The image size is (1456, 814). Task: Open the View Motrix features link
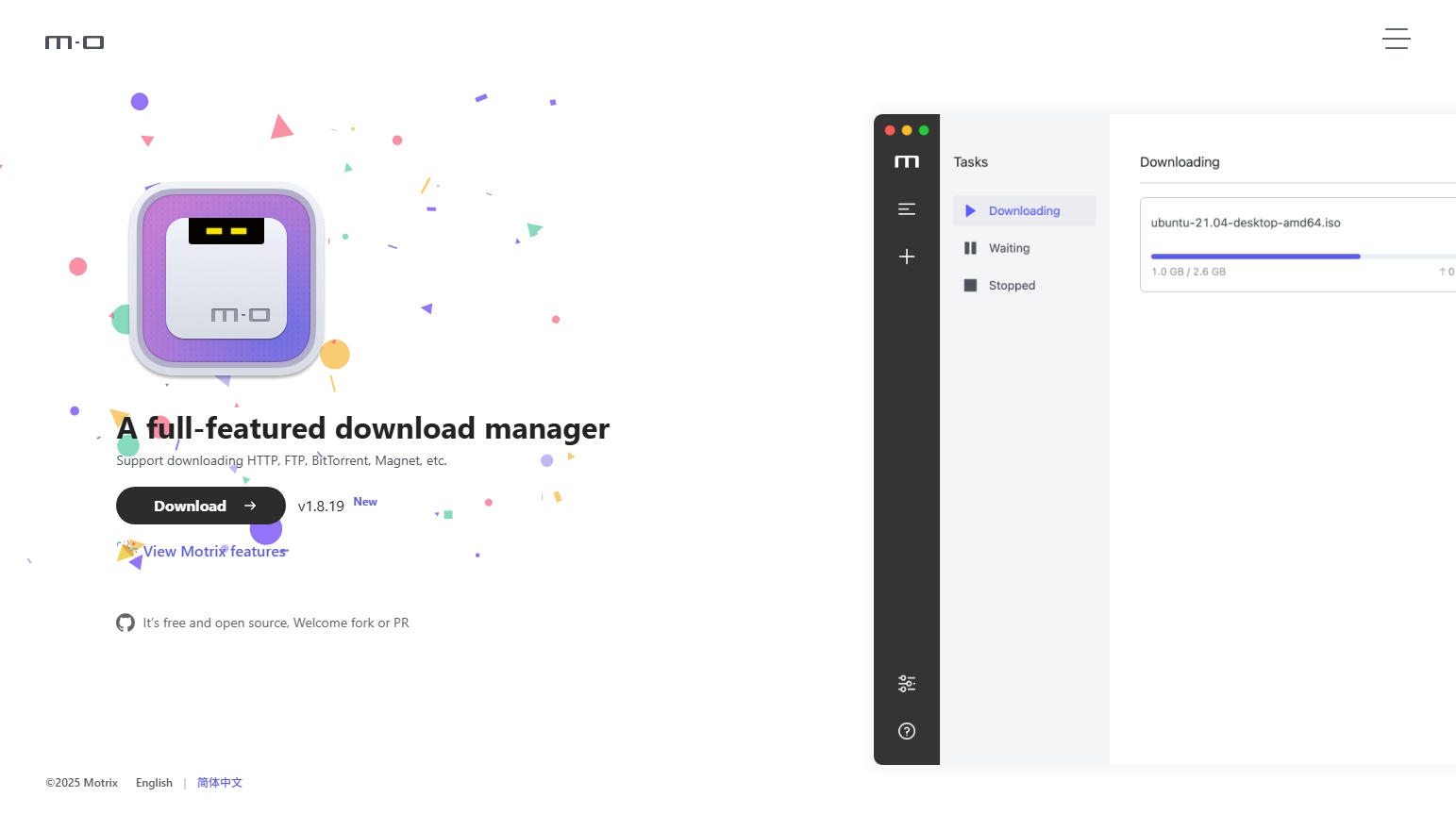[214, 552]
